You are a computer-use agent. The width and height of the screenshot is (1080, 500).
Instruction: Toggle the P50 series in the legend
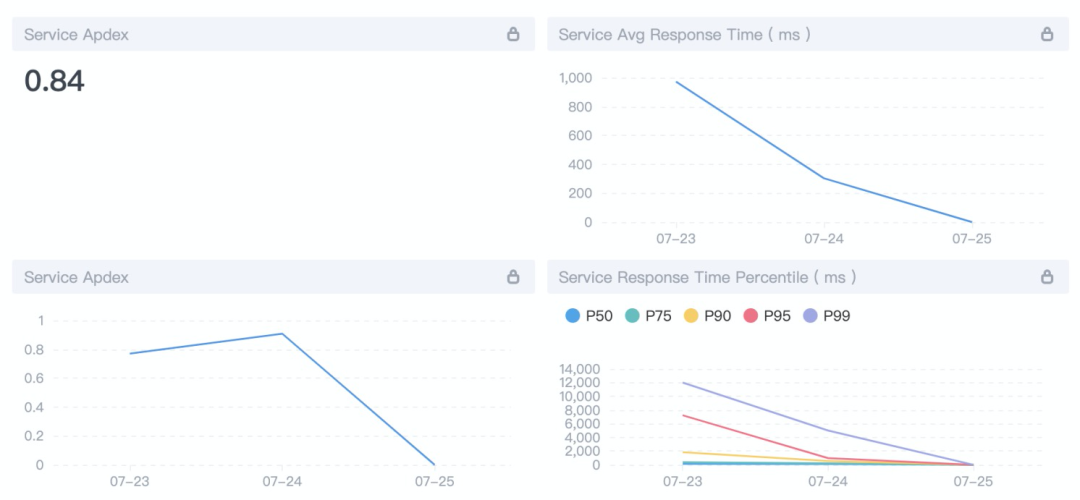pos(588,316)
